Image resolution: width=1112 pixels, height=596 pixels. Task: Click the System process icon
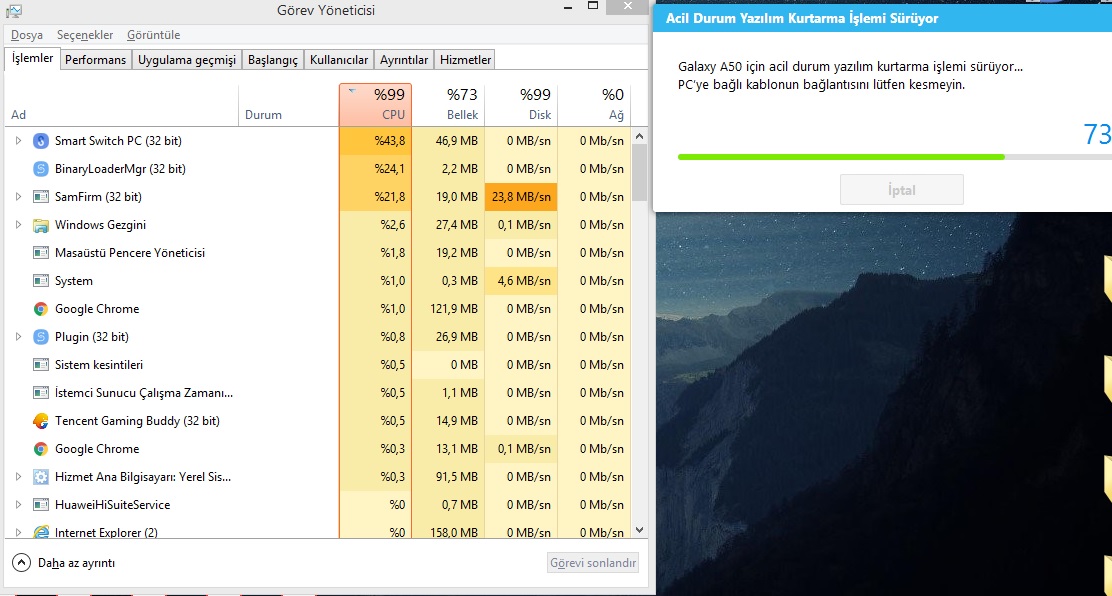click(x=41, y=281)
